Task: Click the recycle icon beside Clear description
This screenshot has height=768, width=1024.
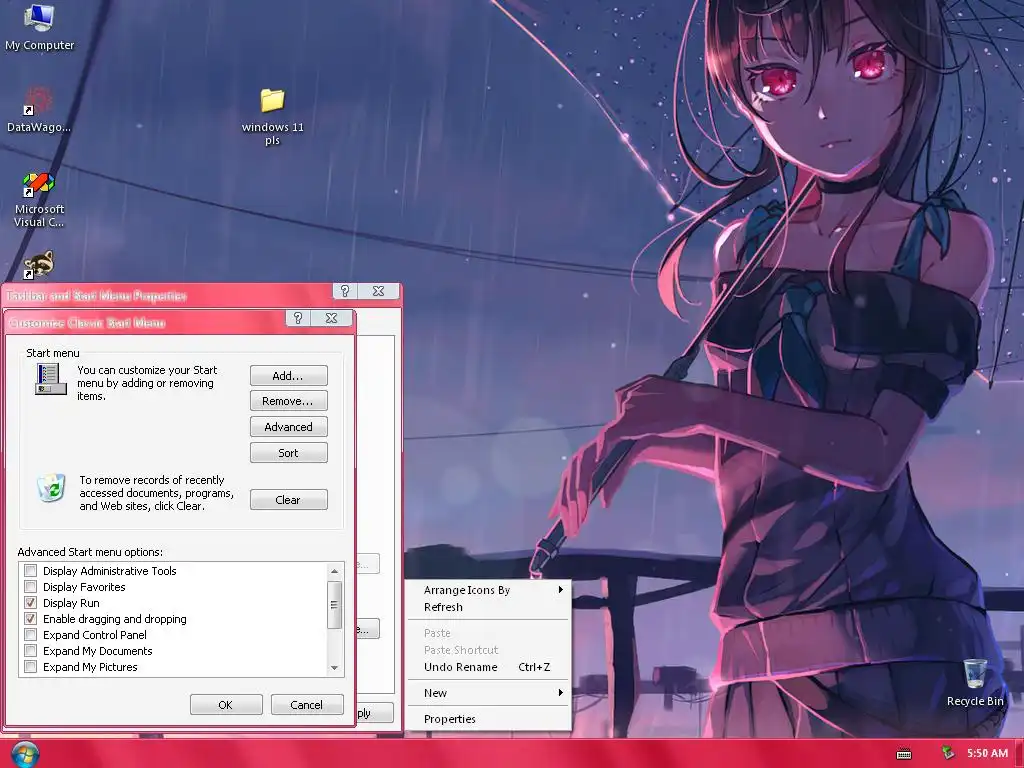Action: tap(52, 488)
